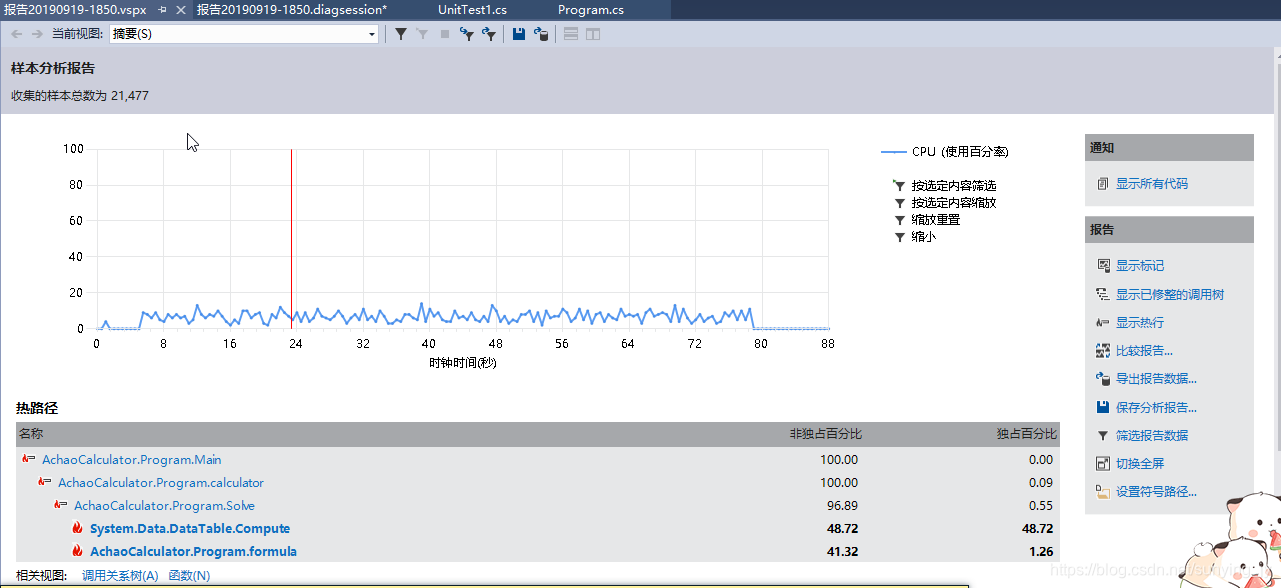Viewport: 1281px width, 588px height.
Task: Click the 设置符号路径... link
Action: pyautogui.click(x=1157, y=492)
